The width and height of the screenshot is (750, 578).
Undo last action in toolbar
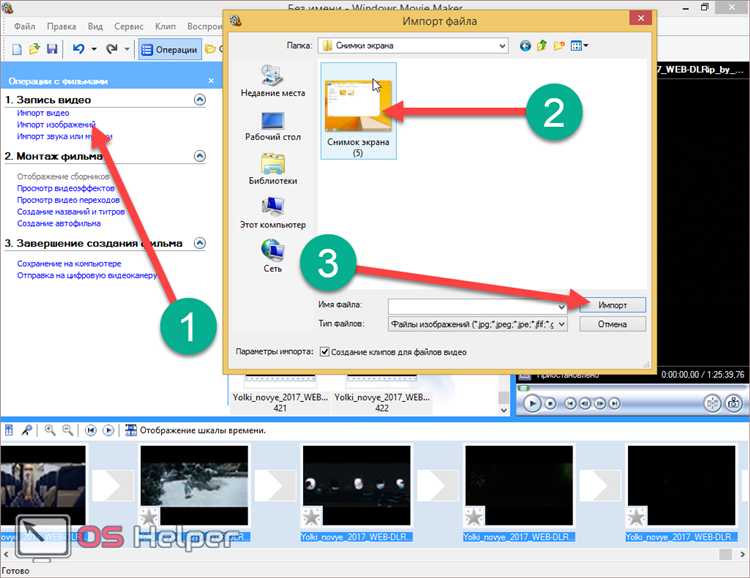pyautogui.click(x=78, y=49)
